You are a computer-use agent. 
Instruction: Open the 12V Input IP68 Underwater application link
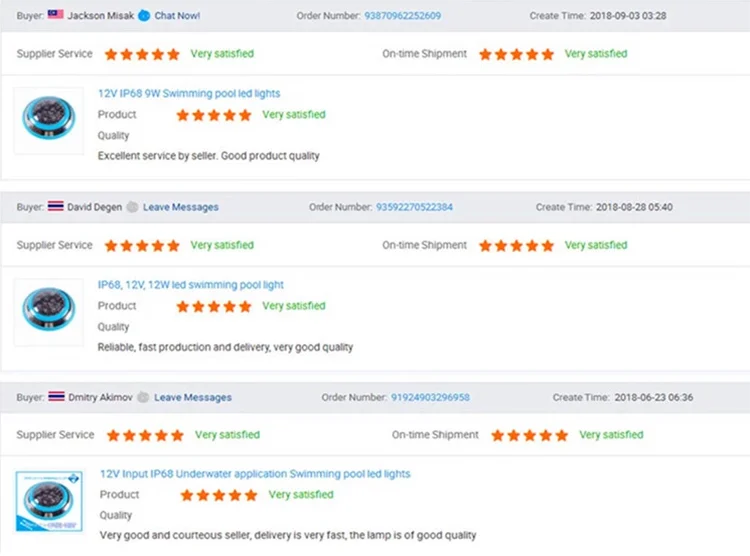255,474
